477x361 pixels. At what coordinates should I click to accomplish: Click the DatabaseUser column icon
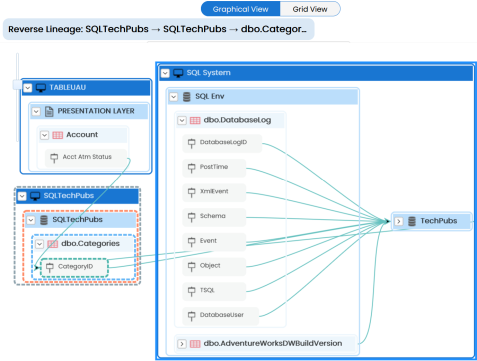(192, 316)
